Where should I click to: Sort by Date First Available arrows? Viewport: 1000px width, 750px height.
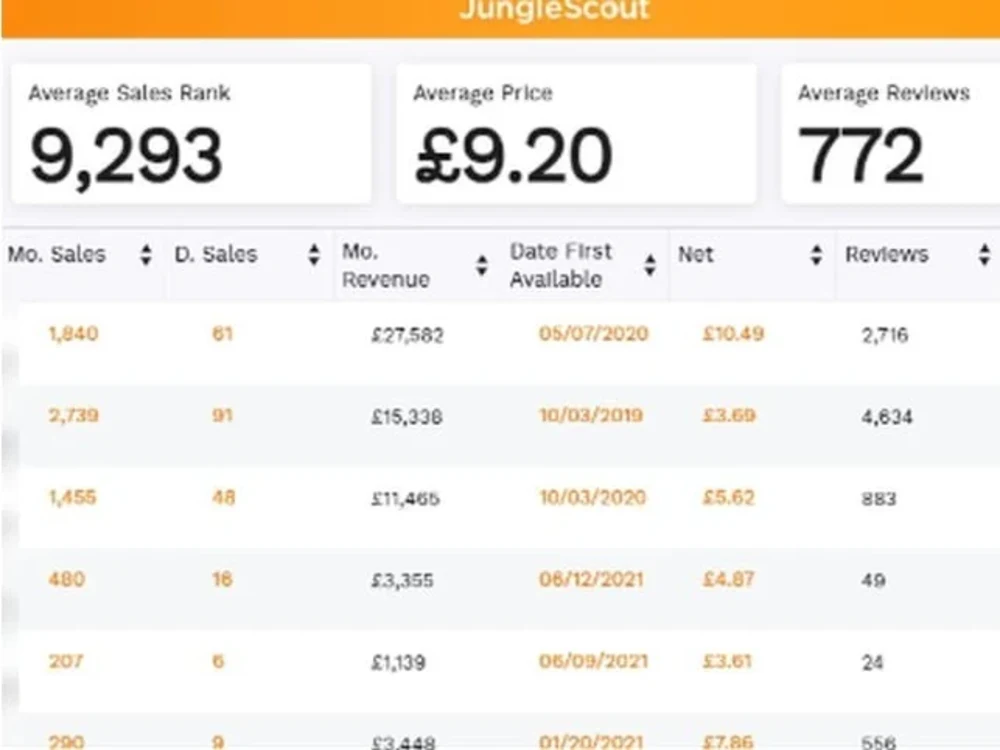point(650,265)
